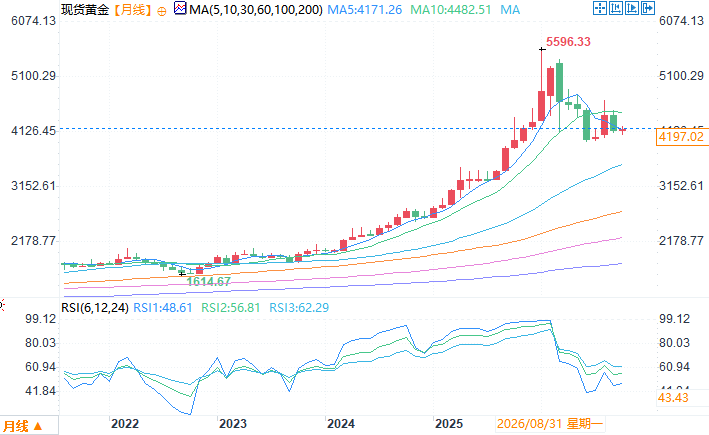Click the truncated MA label after MA10

[x=510, y=9]
